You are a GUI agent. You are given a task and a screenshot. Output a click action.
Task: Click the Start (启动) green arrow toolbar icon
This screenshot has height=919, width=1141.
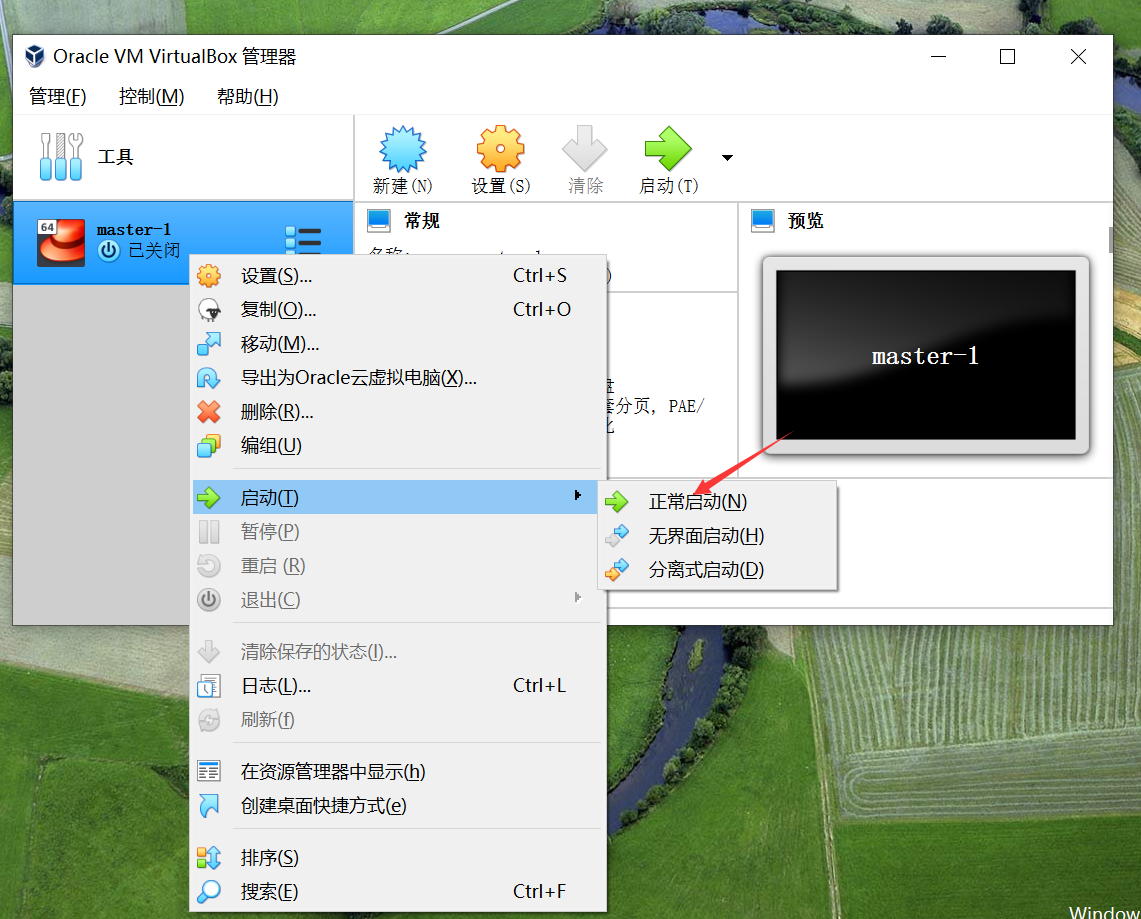click(x=668, y=148)
